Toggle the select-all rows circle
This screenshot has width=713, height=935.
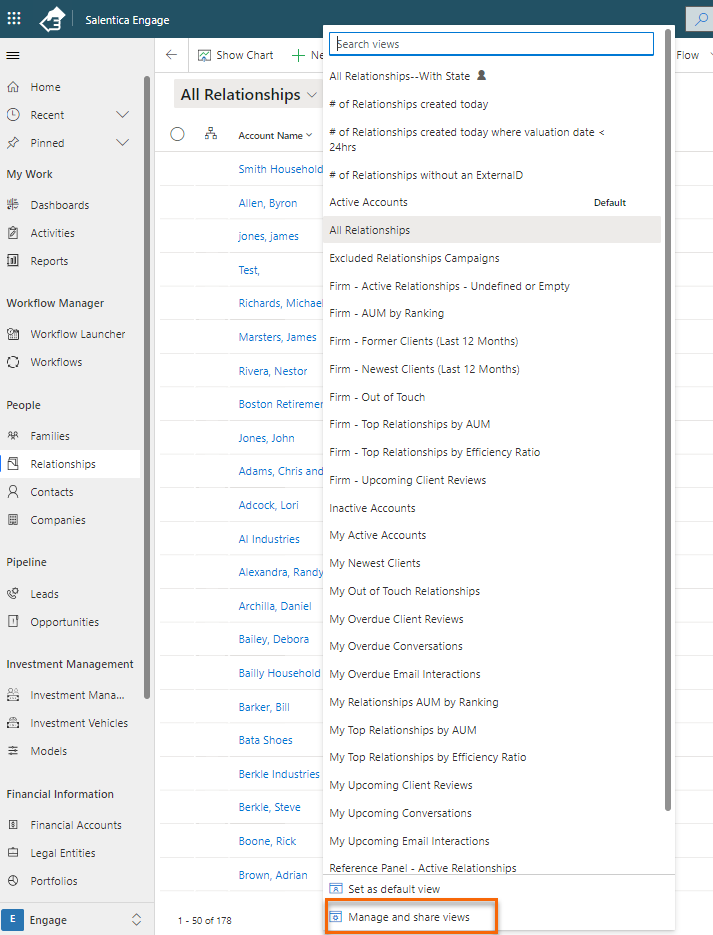pyautogui.click(x=178, y=134)
